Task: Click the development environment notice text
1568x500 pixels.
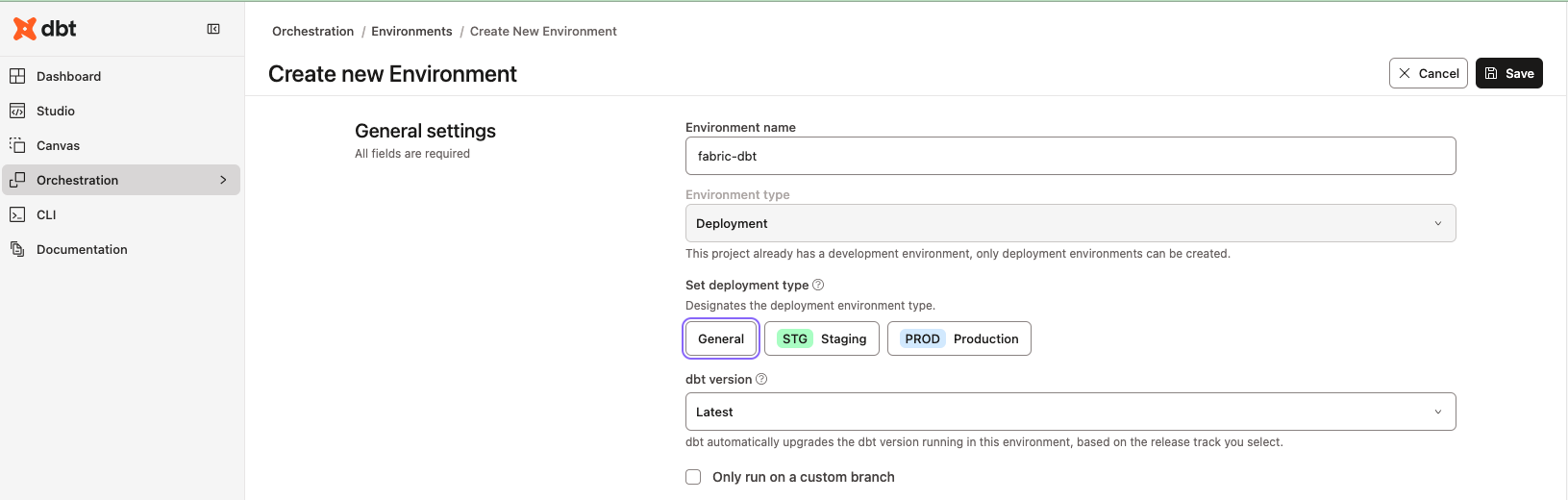Action: (958, 254)
